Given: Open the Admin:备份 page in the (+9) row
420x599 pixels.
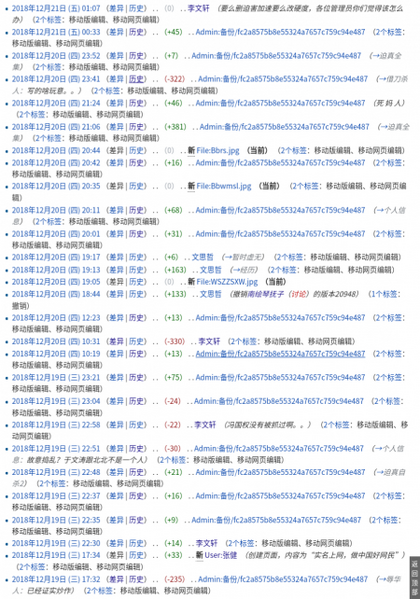Looking at the screenshot, I should click(x=276, y=520).
